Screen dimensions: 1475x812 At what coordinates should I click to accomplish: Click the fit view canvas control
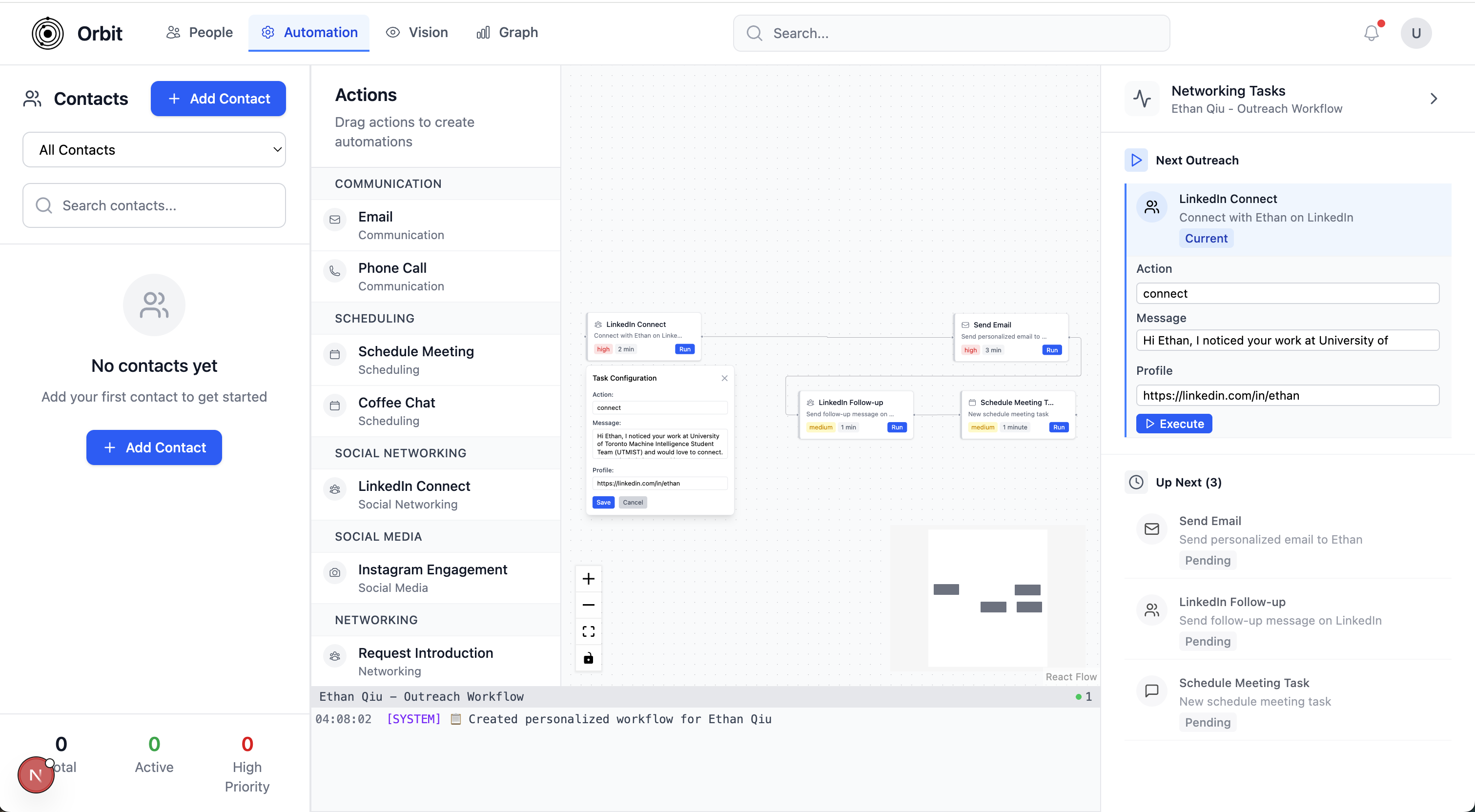[588, 631]
